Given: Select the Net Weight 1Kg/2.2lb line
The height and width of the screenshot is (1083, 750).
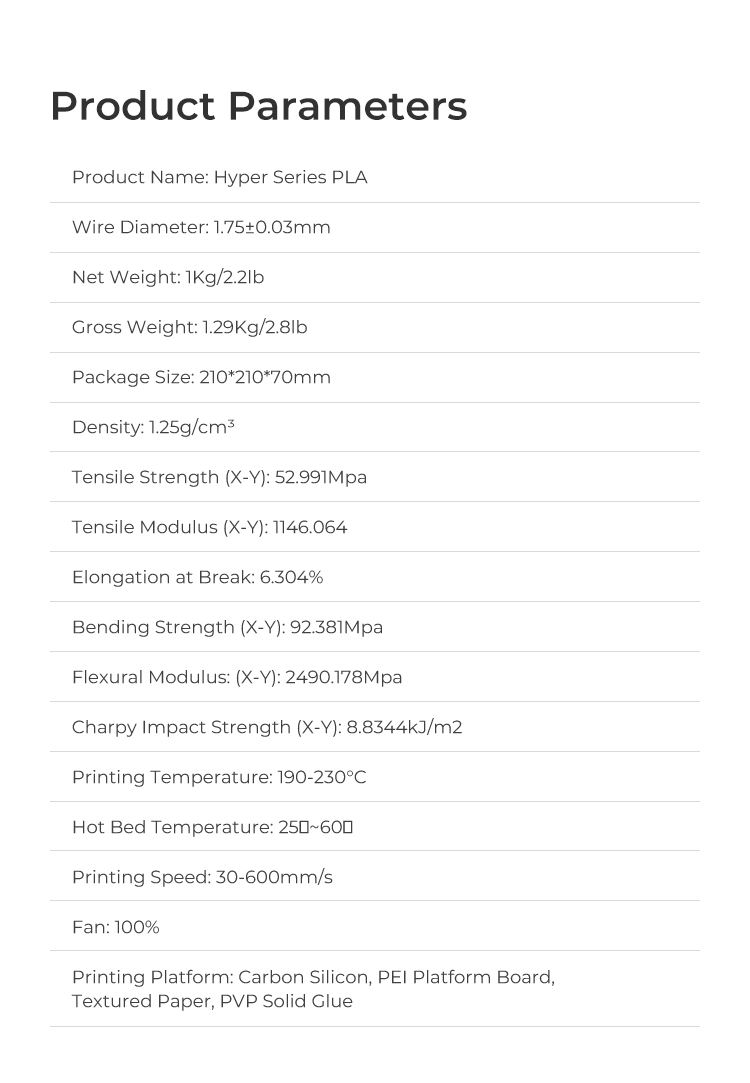Looking at the screenshot, I should (x=168, y=278).
